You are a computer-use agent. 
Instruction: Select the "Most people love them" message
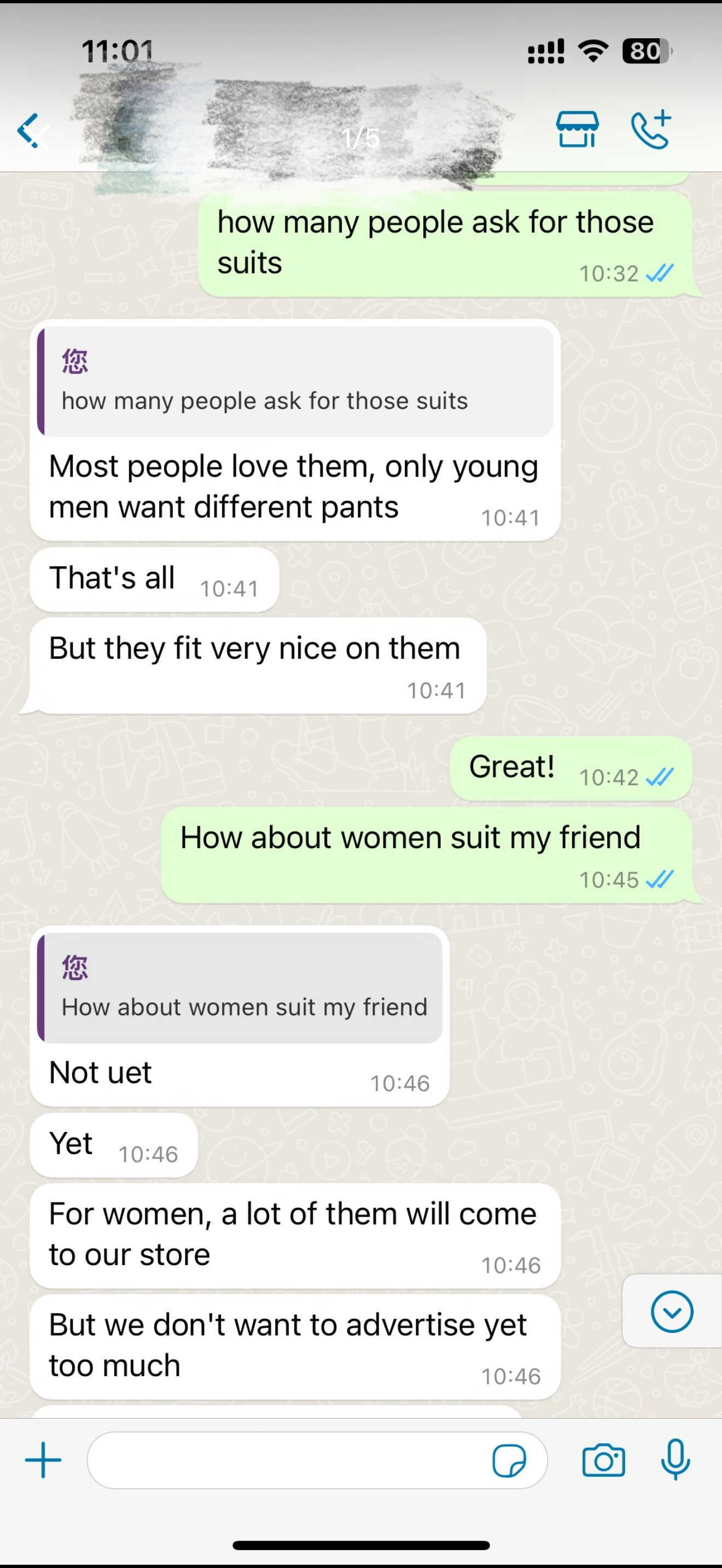(293, 487)
